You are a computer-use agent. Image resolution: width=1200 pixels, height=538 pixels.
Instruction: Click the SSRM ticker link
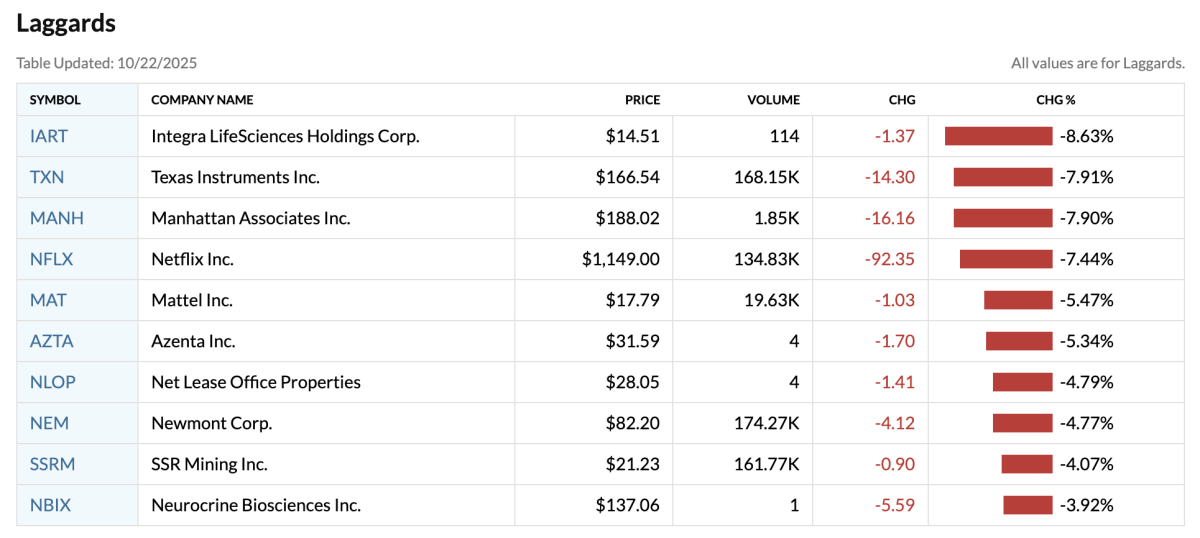(53, 464)
